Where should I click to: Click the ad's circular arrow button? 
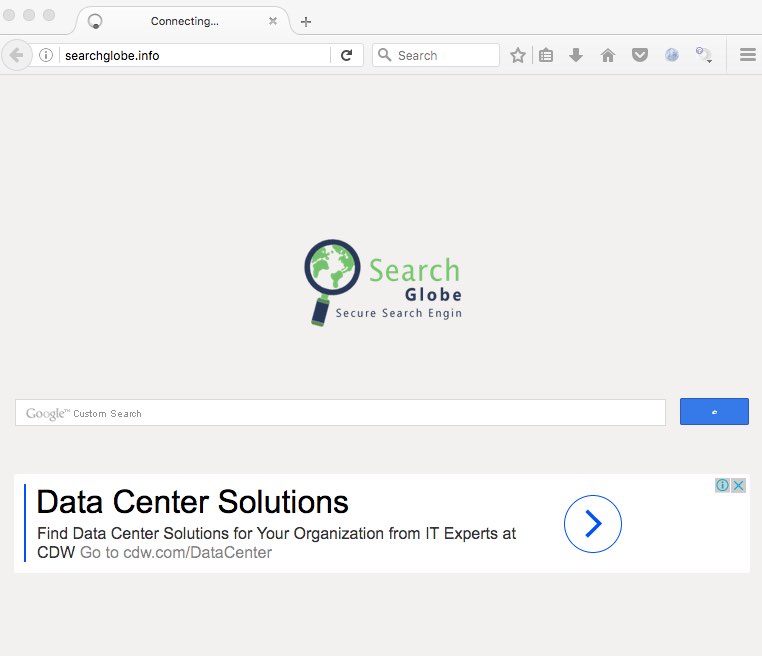(592, 524)
